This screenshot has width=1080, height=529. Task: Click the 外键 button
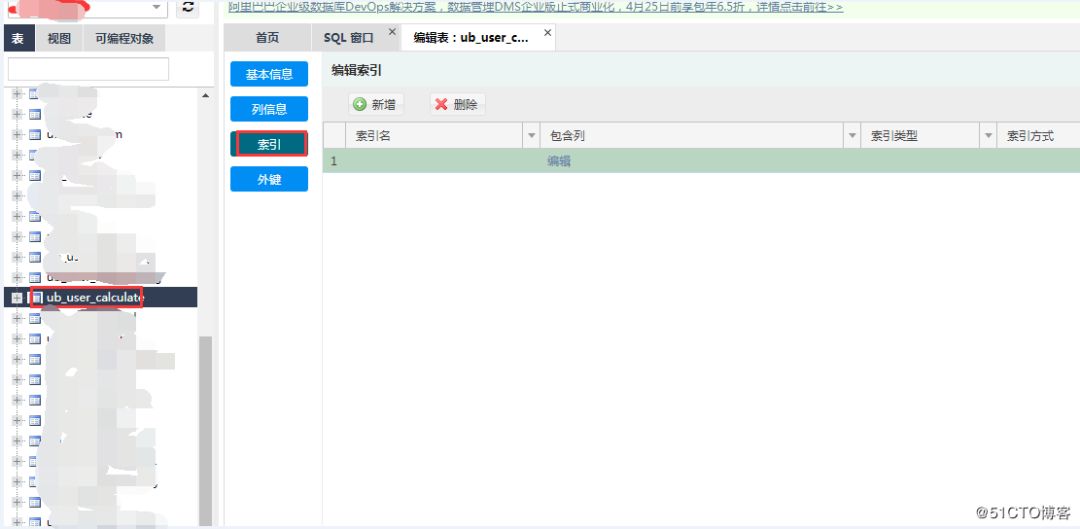(x=269, y=179)
